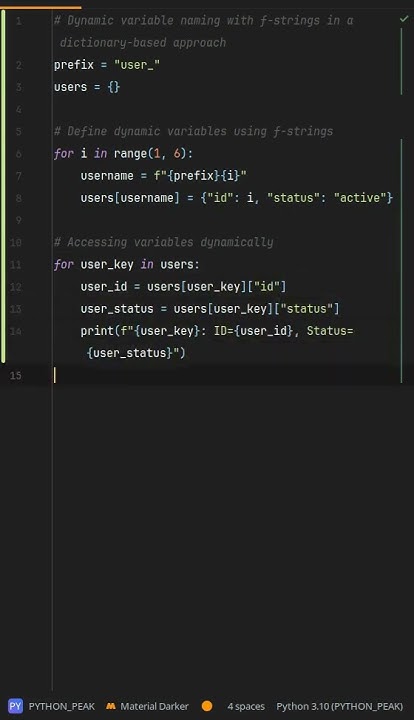This screenshot has height=720, width=414.
Task: Open the Python 3.10 interpreter selector
Action: point(340,706)
